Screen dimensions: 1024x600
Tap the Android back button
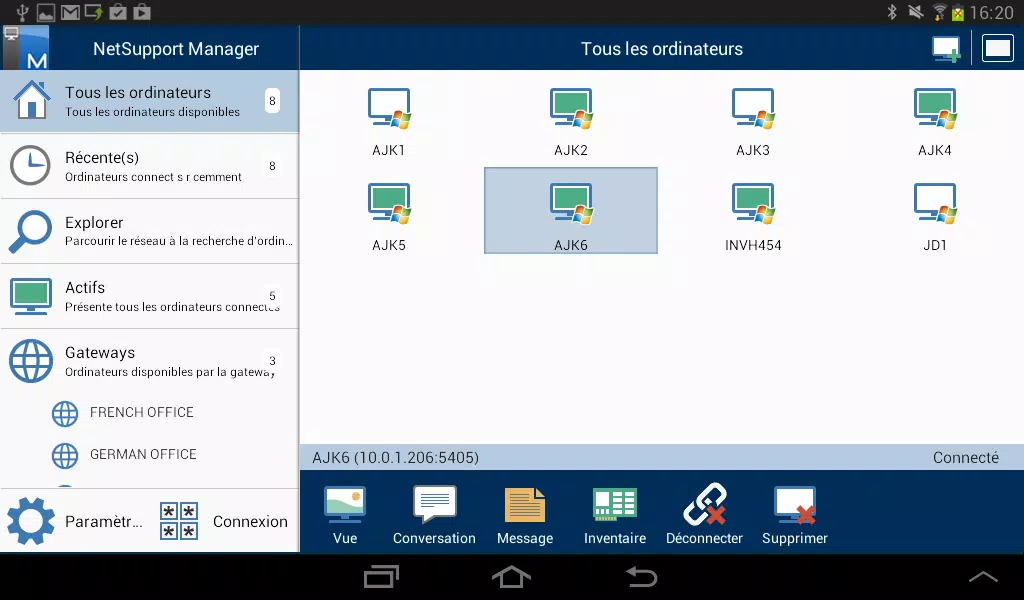tap(641, 576)
